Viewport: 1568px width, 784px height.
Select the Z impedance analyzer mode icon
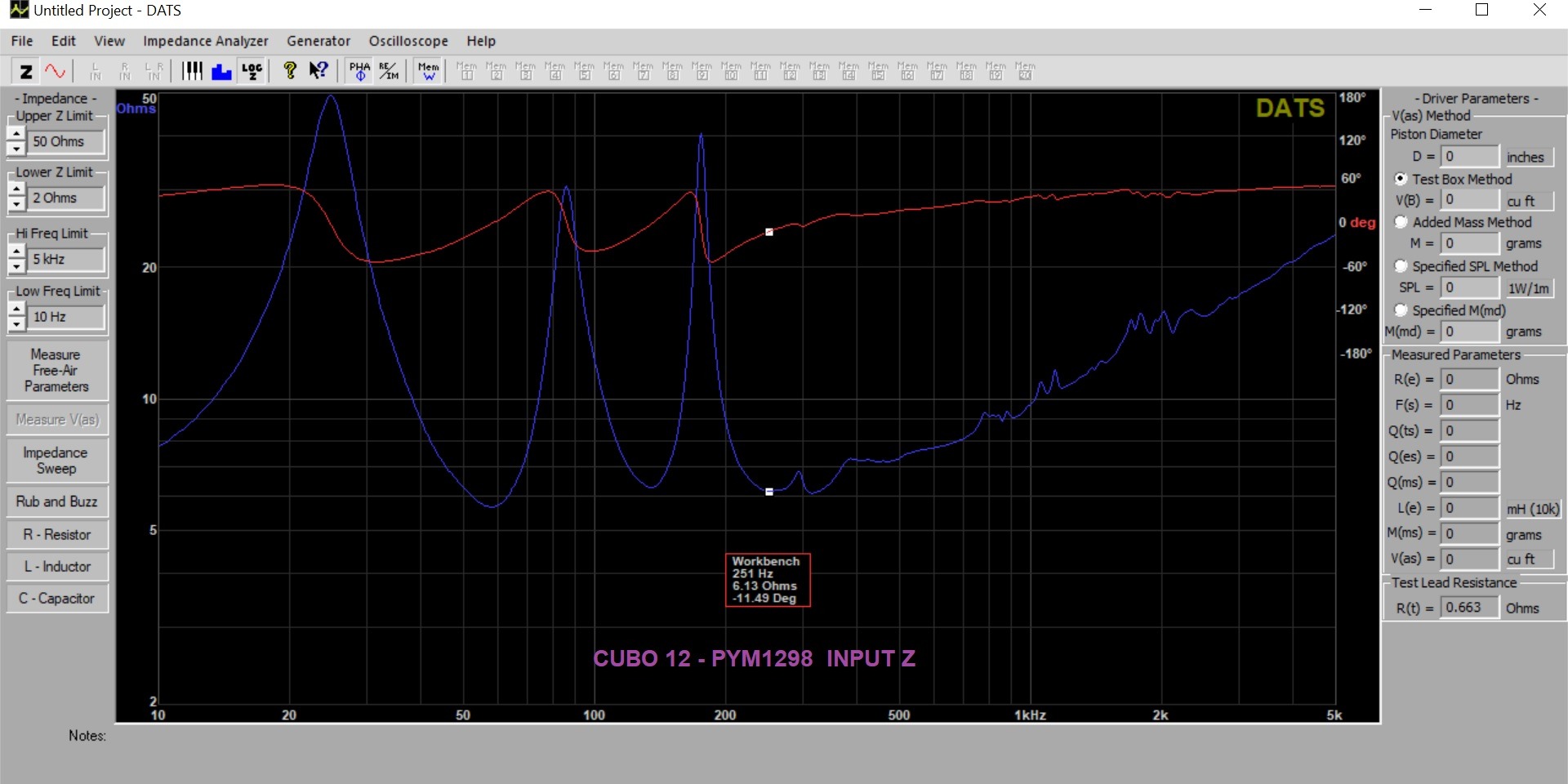tap(26, 71)
